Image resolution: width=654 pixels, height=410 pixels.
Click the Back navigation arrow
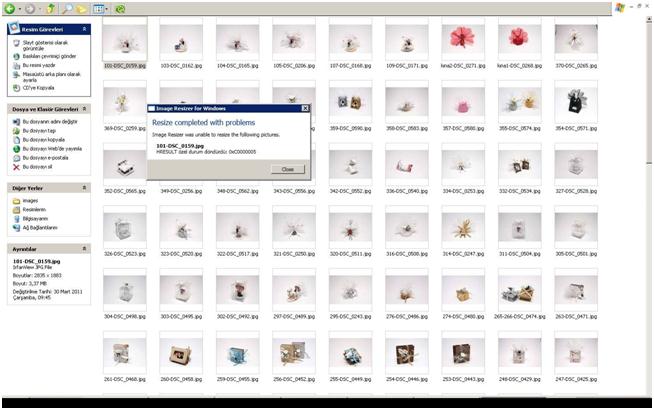(8, 8)
